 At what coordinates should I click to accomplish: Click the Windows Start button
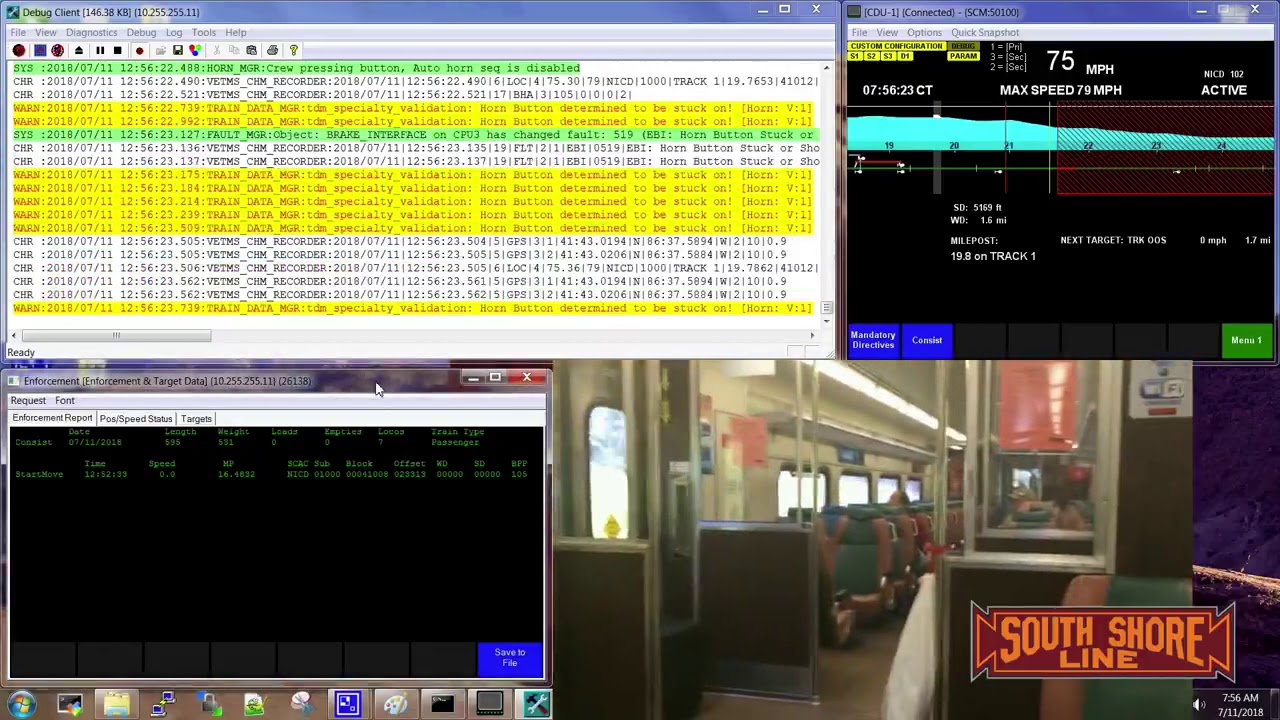[x=22, y=704]
